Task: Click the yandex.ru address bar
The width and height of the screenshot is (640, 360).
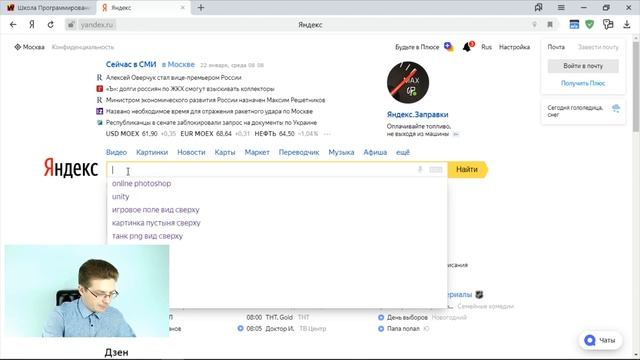Action: click(x=96, y=25)
